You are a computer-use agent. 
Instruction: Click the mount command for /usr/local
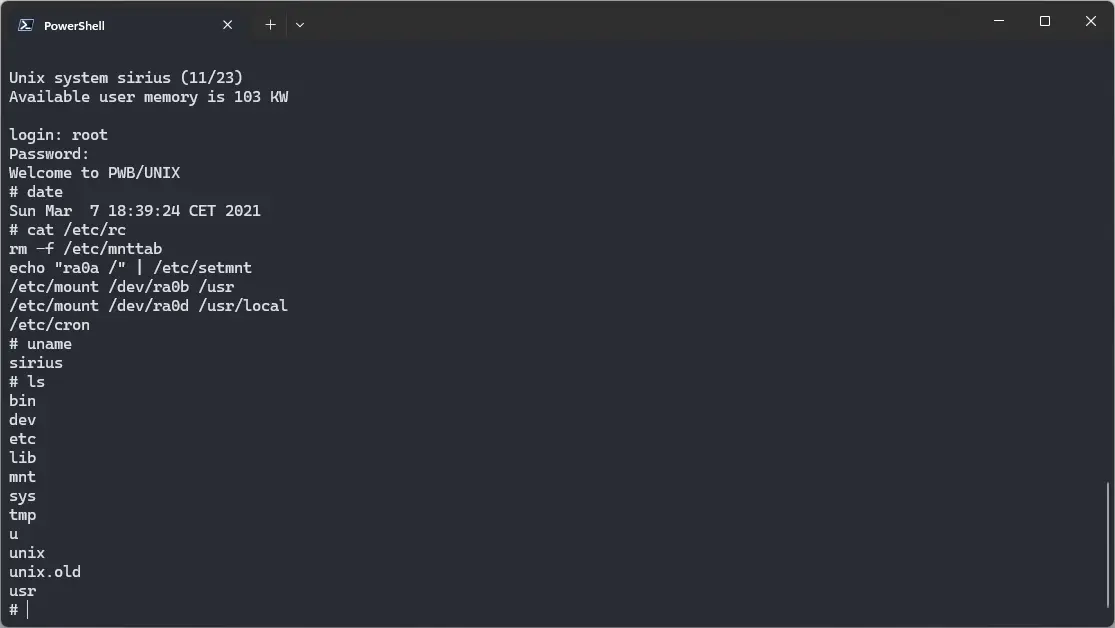pyautogui.click(x=148, y=305)
